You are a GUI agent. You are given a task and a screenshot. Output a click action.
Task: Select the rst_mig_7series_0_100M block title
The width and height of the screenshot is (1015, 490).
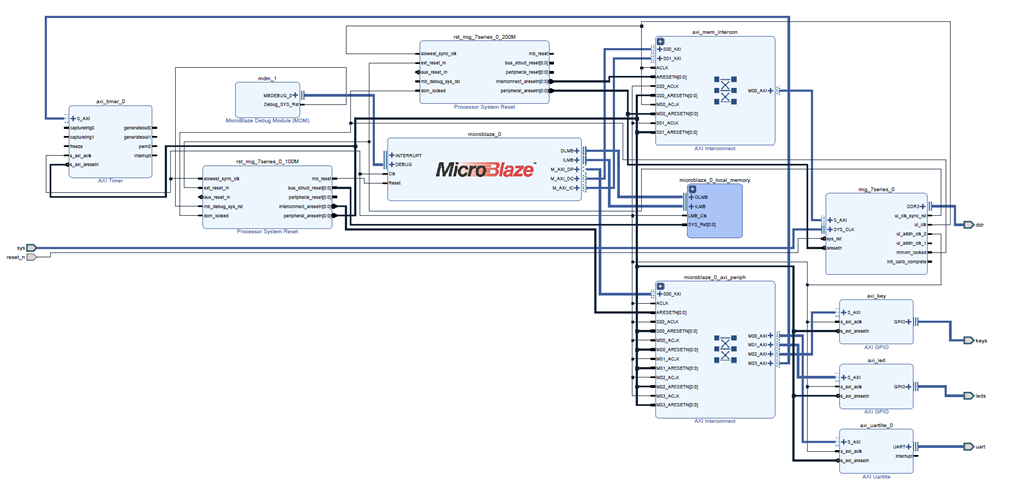(267, 162)
